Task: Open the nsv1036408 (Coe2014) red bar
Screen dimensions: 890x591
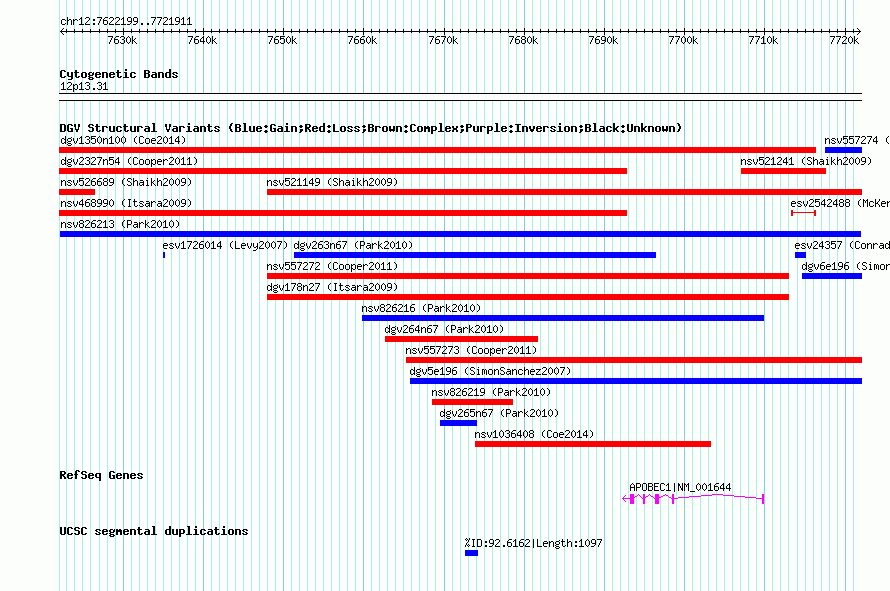Action: [x=593, y=444]
